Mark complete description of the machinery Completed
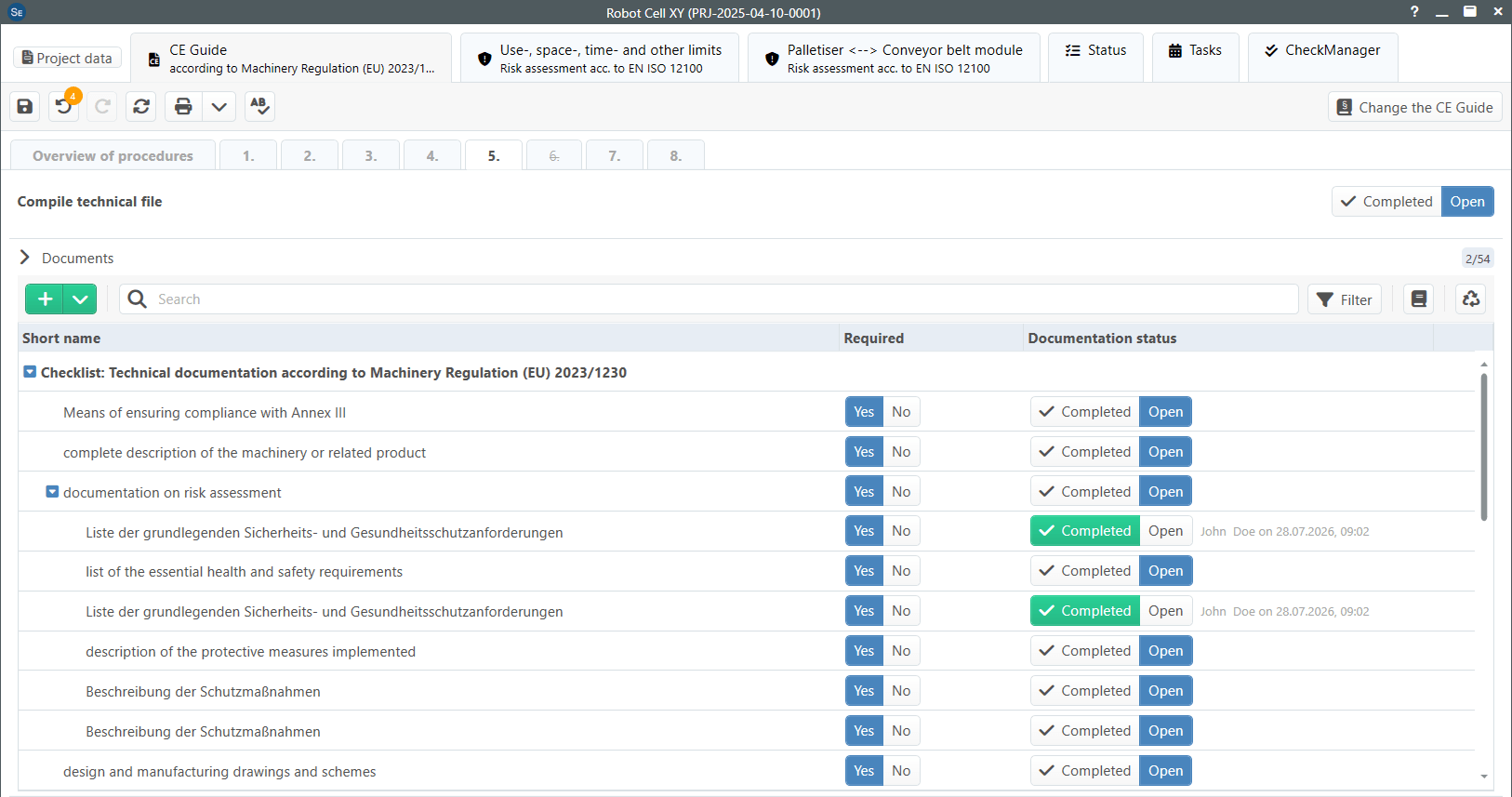The width and height of the screenshot is (1512, 797). pyautogui.click(x=1085, y=452)
